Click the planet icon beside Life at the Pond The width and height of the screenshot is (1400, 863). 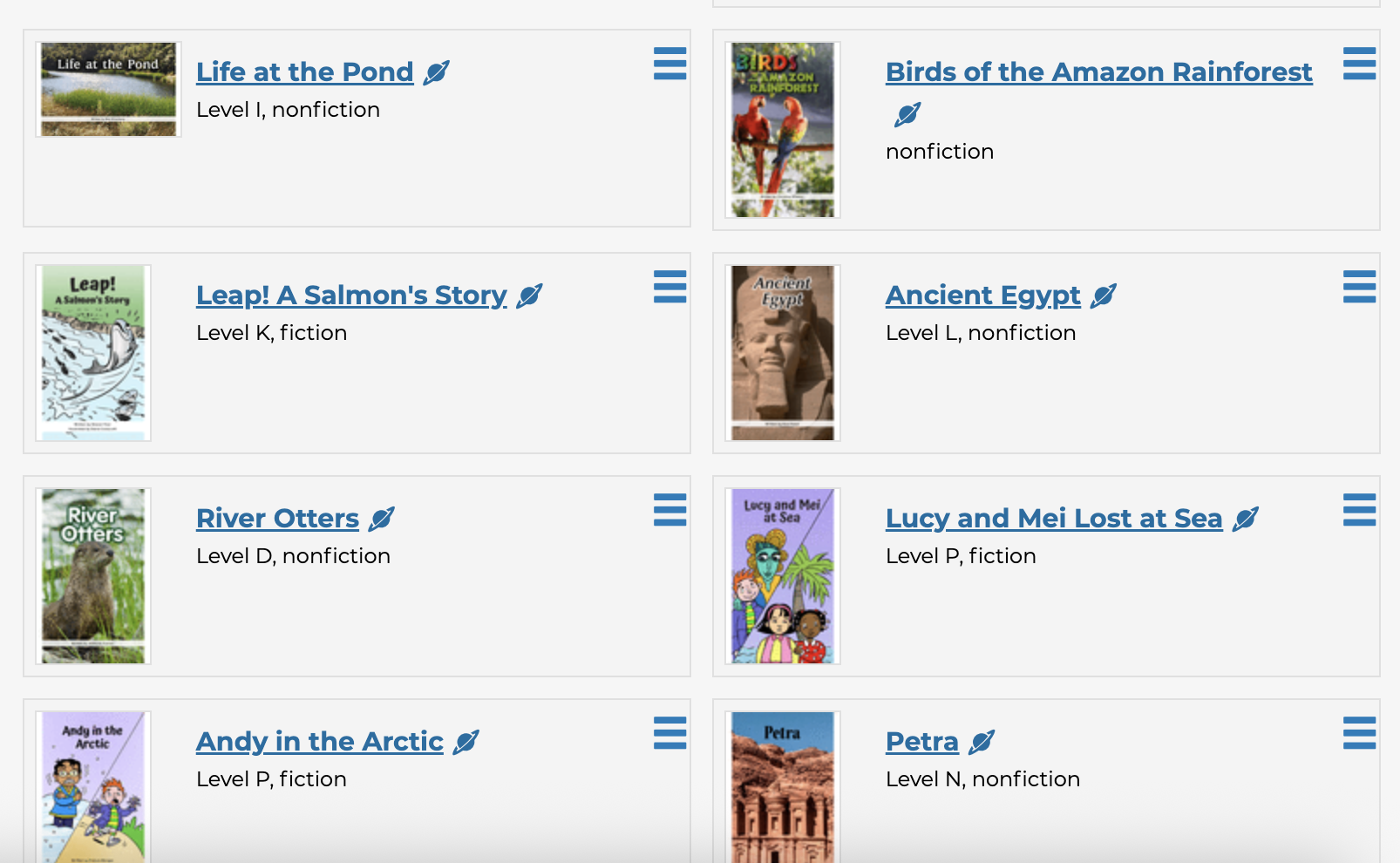pyautogui.click(x=436, y=72)
